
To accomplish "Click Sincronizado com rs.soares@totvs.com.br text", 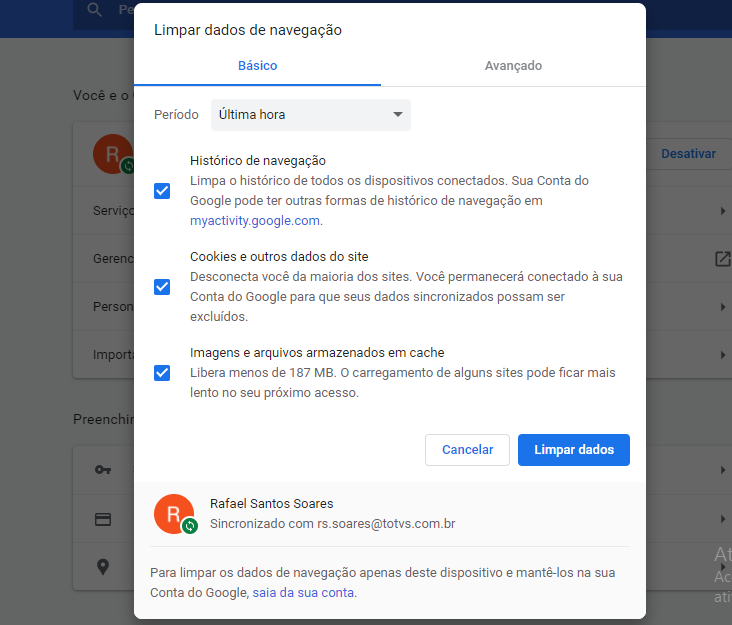I will (332, 524).
